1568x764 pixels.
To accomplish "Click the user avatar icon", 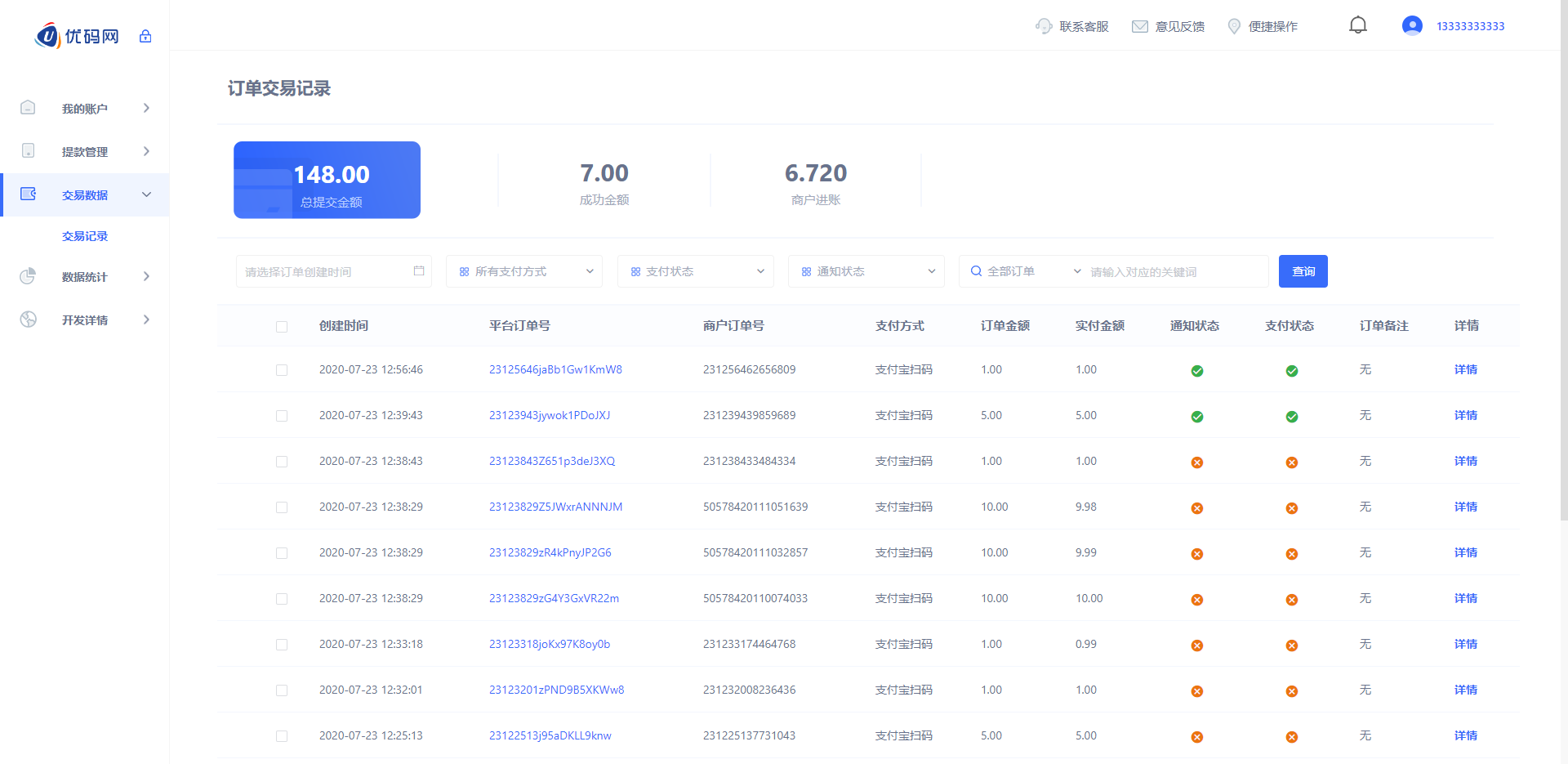I will click(1412, 26).
